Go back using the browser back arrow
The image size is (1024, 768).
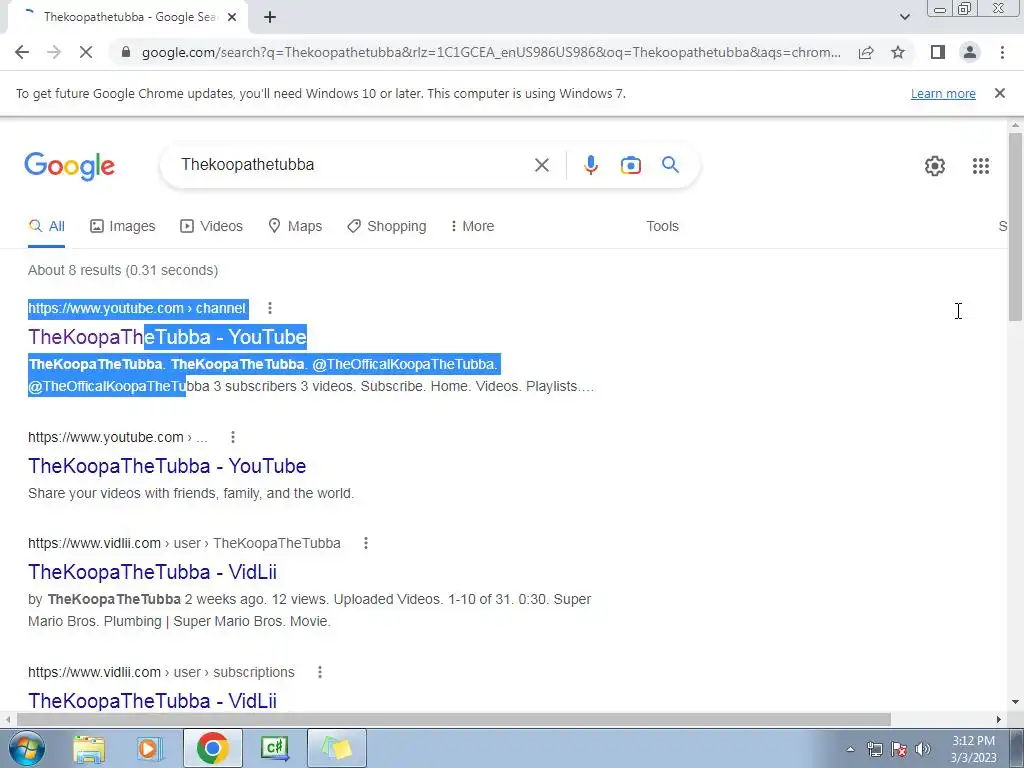22,52
